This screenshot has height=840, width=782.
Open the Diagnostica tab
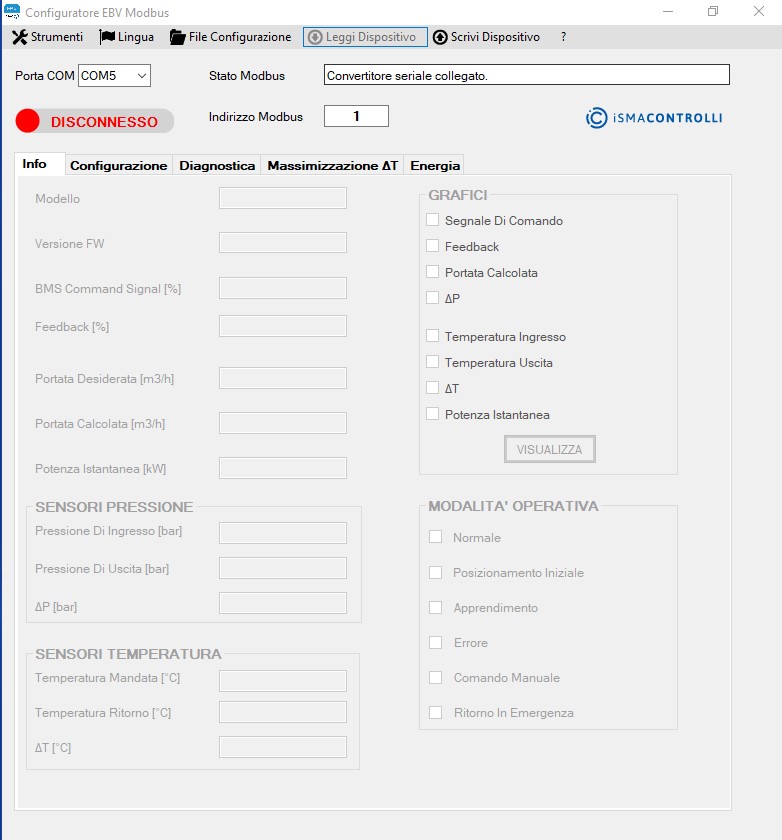[x=217, y=166]
